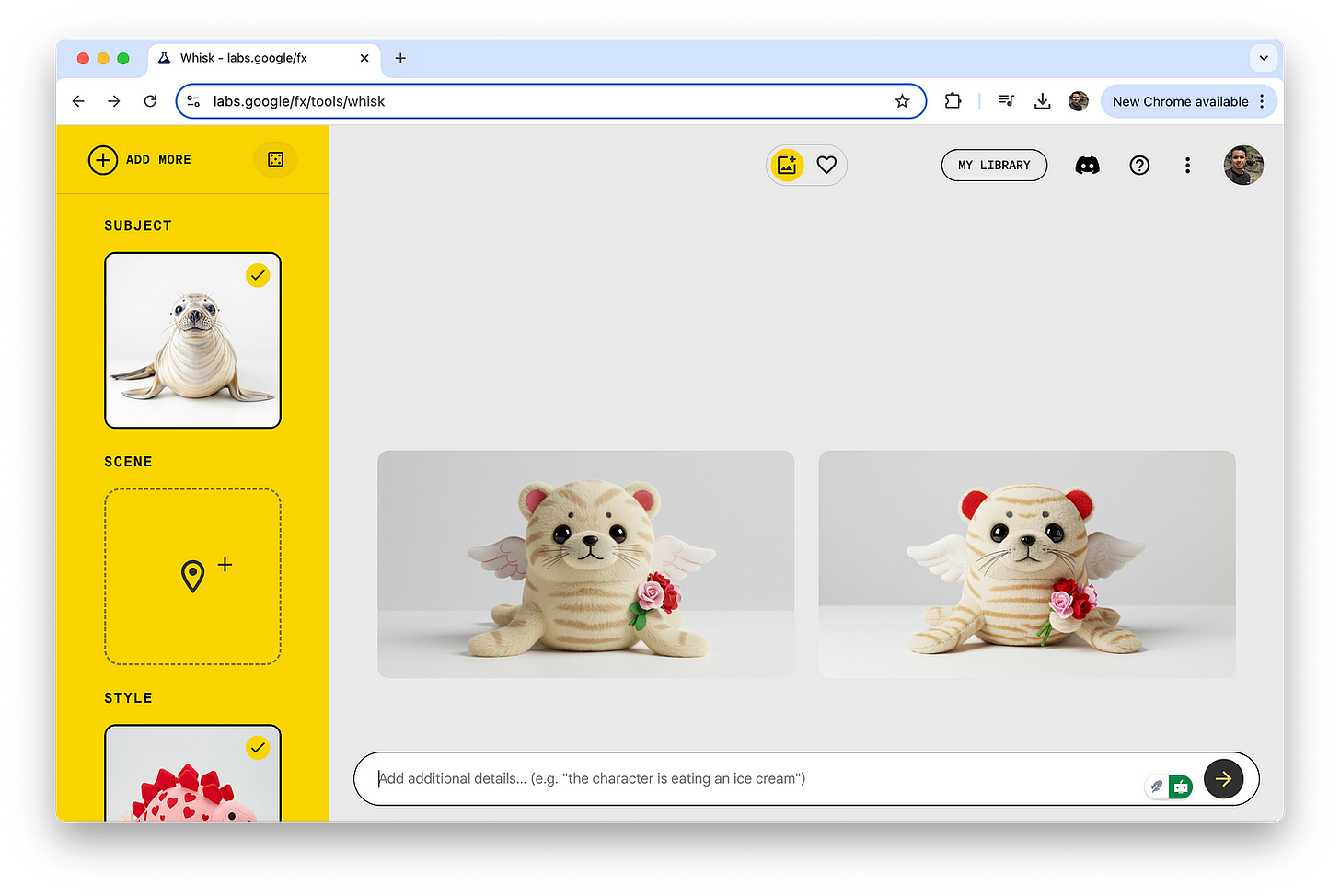This screenshot has height=896, width=1340.
Task: Open the help question mark icon
Action: (x=1139, y=165)
